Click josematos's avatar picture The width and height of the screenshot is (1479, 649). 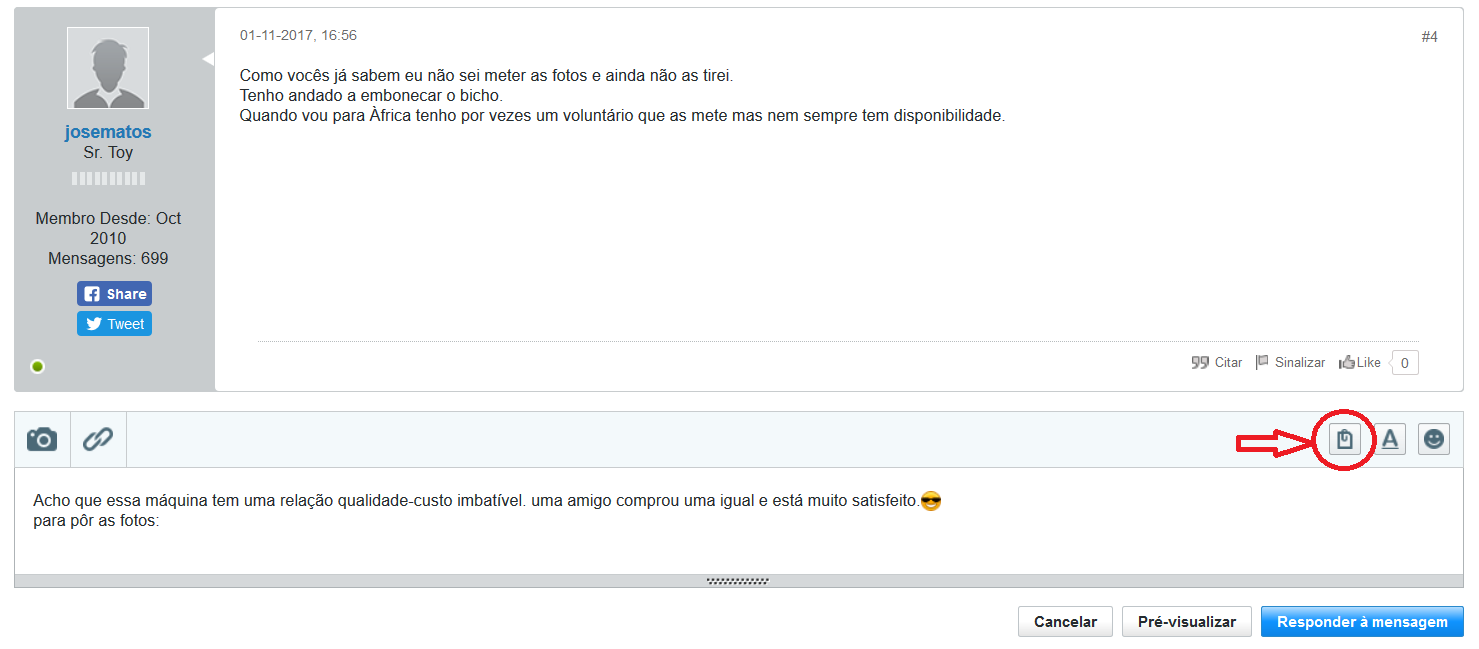click(x=108, y=68)
